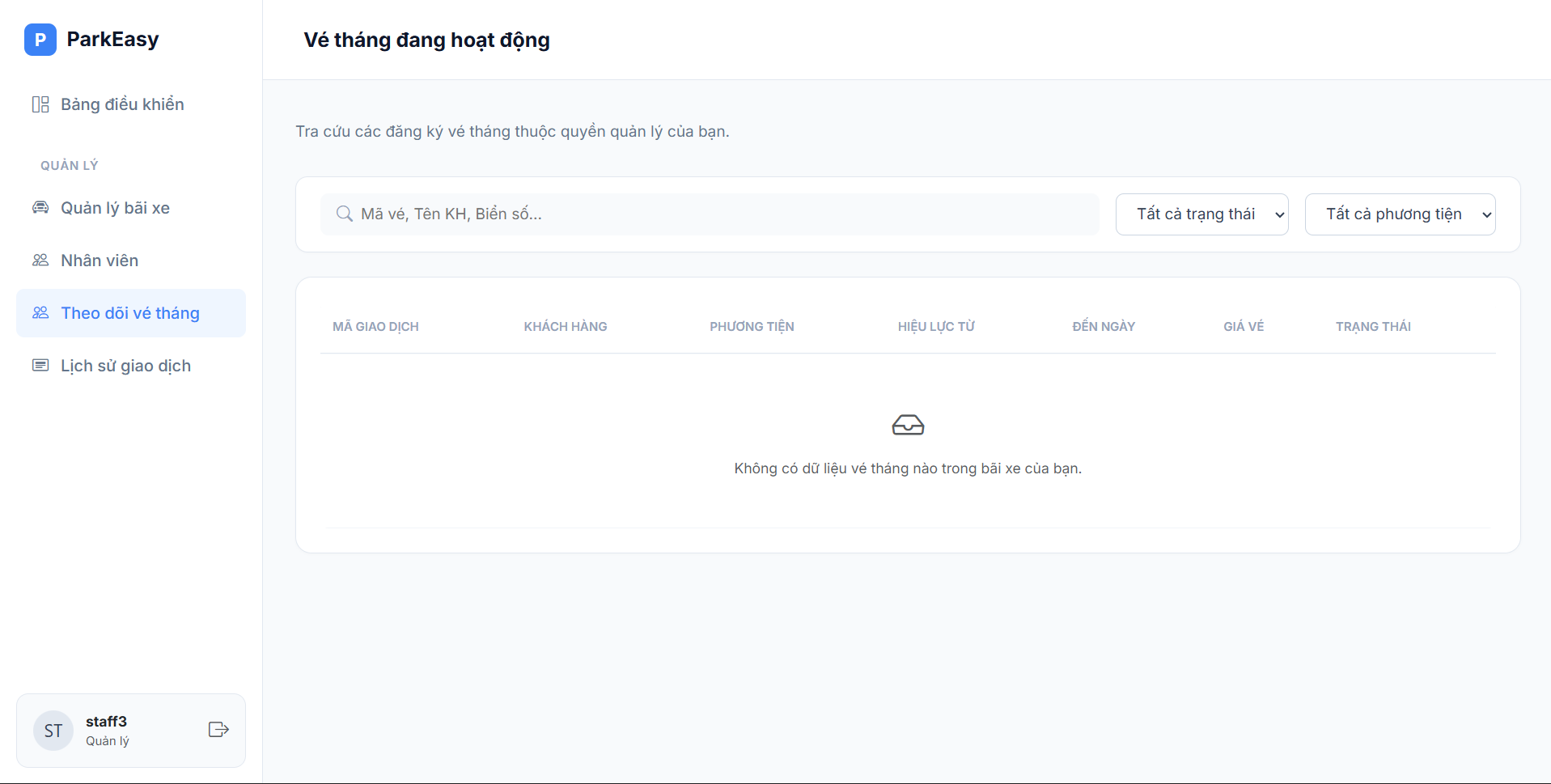The width and height of the screenshot is (1551, 784).
Task: Click the icon next to Theo dõi vé tháng
Action: [40, 313]
